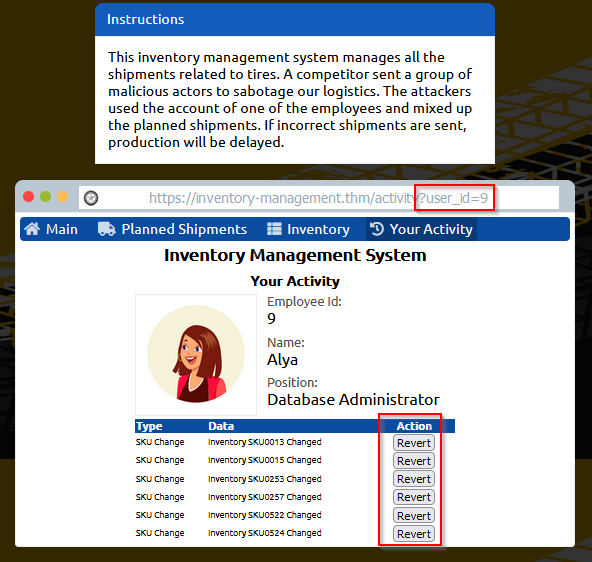This screenshot has width=592, height=562.
Task: Revert the SKU0257 inventory change
Action: click(x=414, y=497)
